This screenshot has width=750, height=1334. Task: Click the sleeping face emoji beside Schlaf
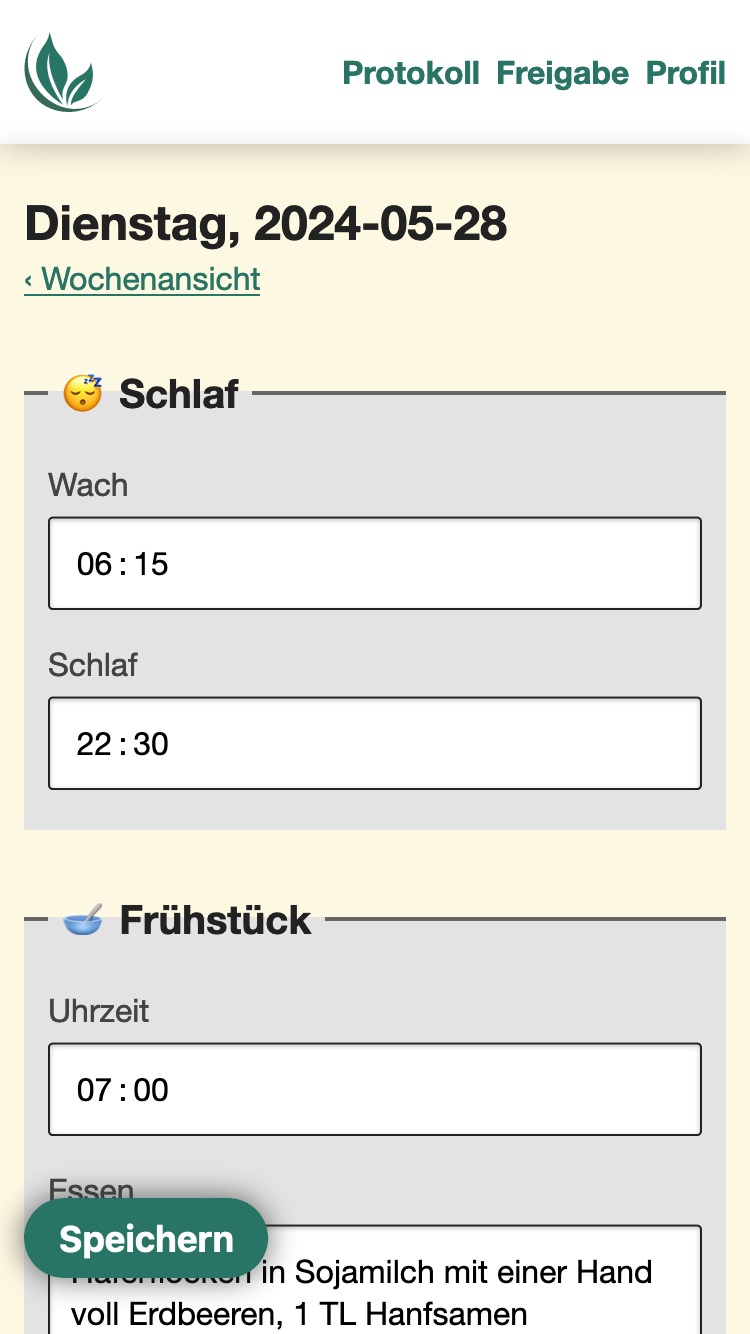pyautogui.click(x=83, y=394)
